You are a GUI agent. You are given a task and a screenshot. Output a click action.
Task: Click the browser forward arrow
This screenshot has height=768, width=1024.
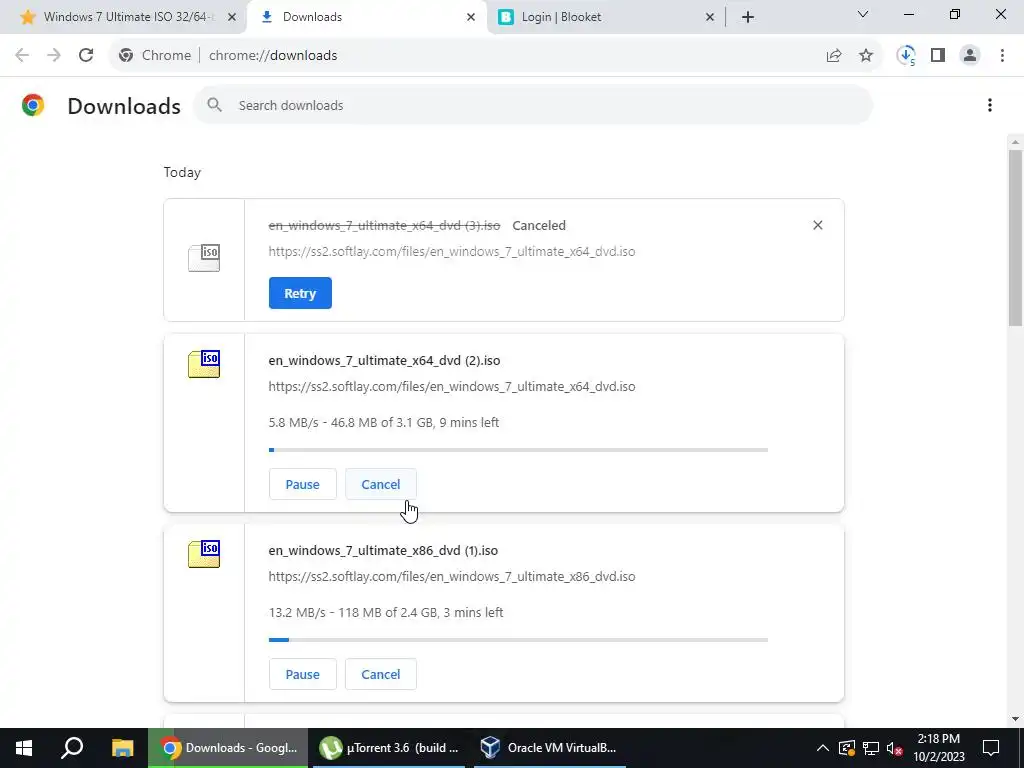(x=54, y=55)
